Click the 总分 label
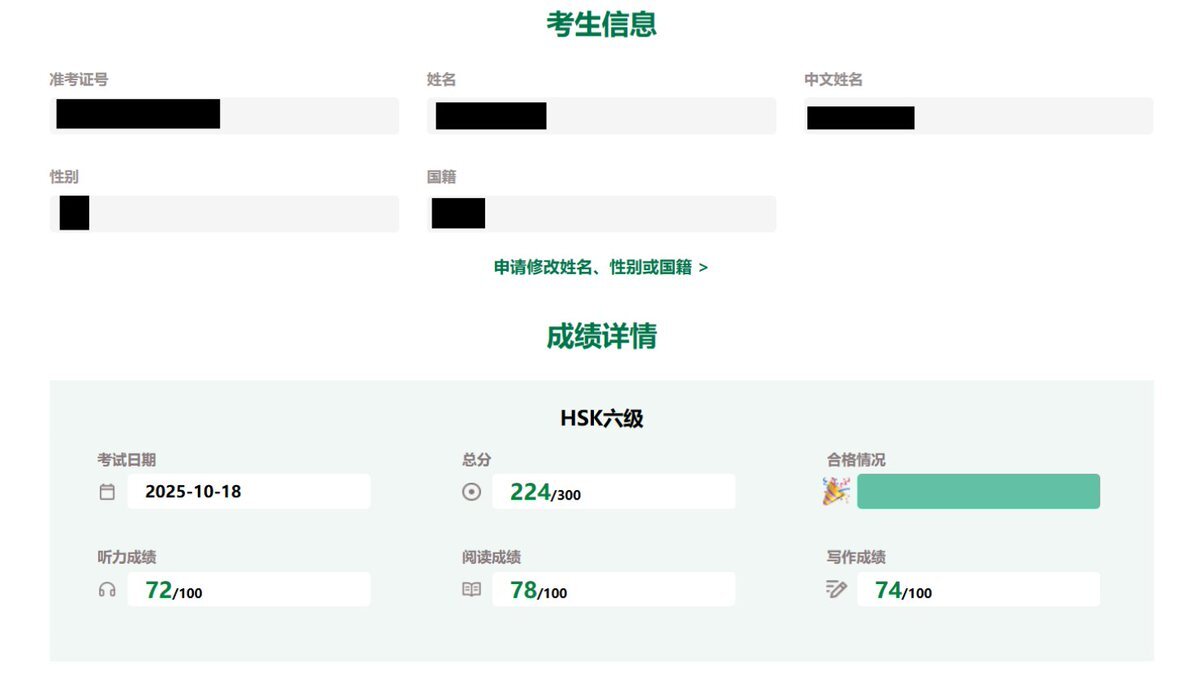1200x675 pixels. (476, 460)
